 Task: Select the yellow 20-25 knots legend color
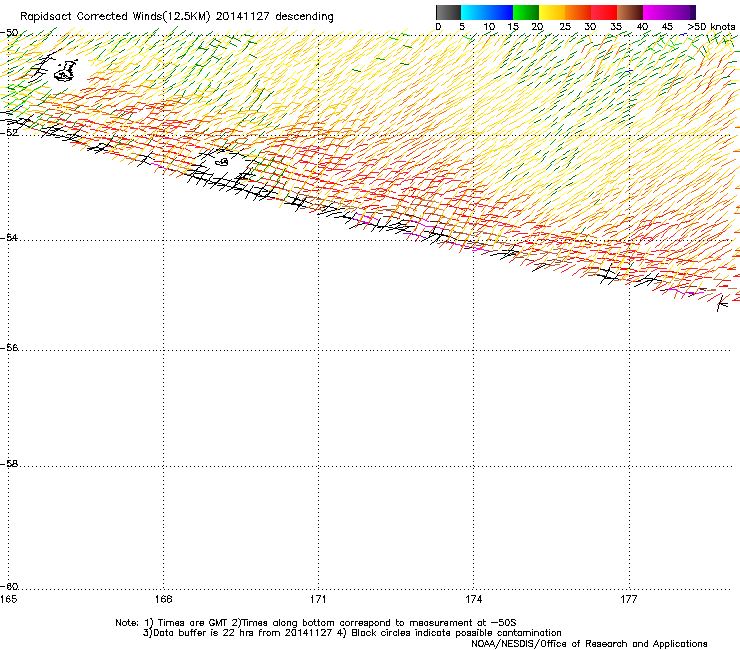[552, 12]
